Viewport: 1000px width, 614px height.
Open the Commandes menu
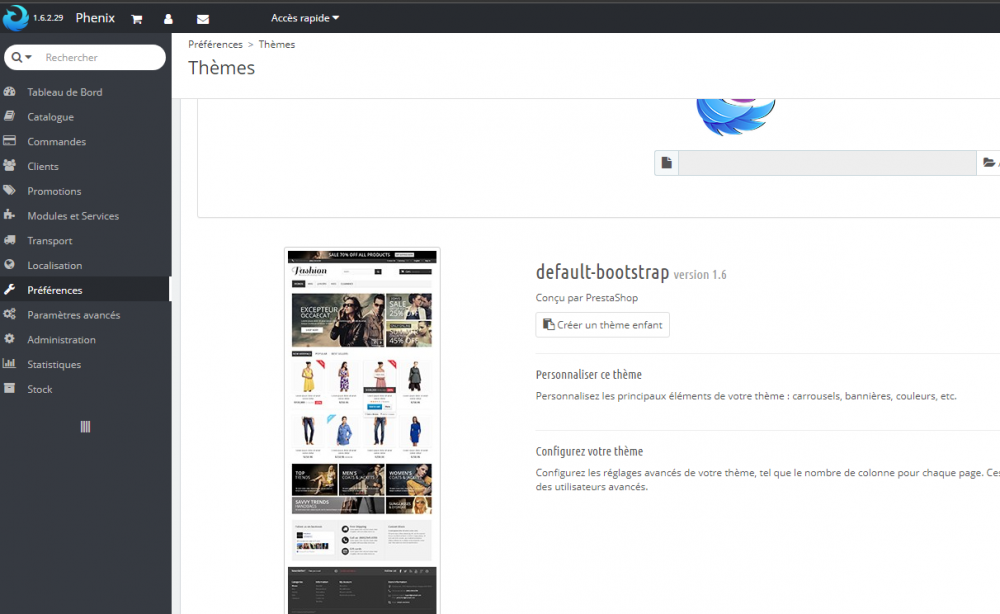point(85,142)
